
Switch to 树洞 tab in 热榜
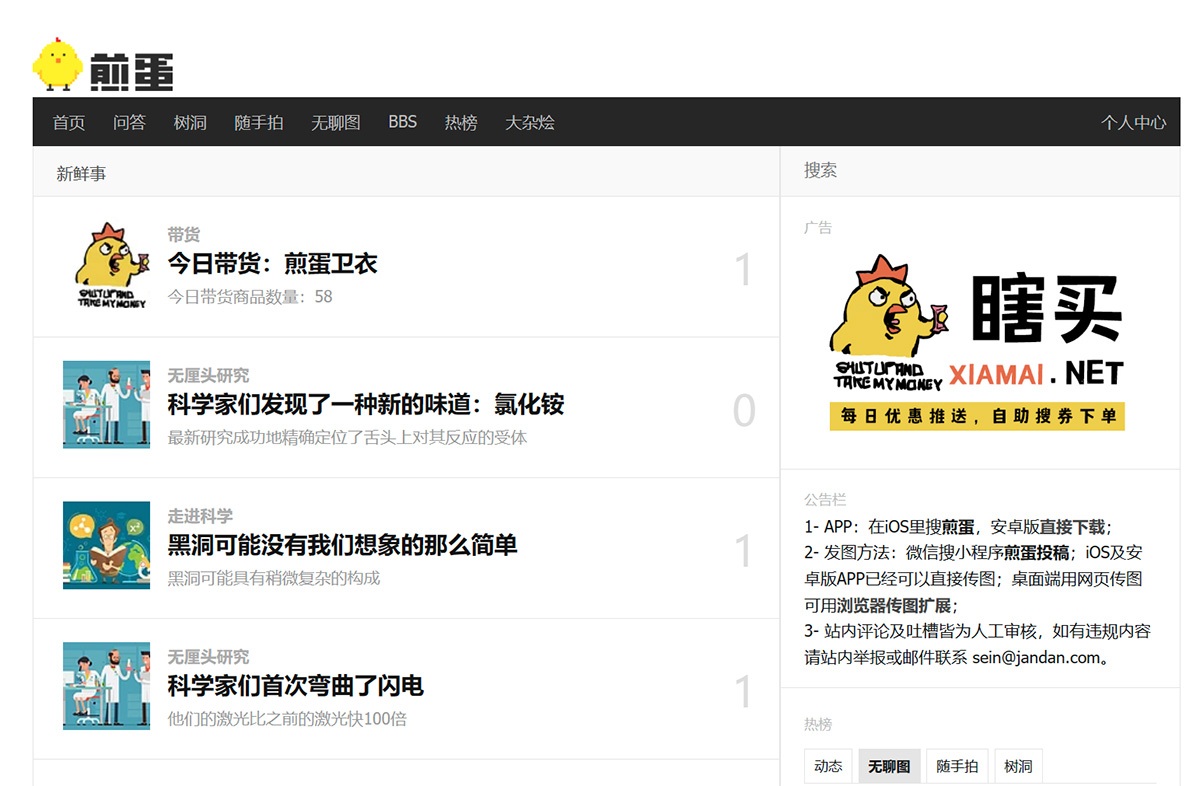pos(1018,766)
